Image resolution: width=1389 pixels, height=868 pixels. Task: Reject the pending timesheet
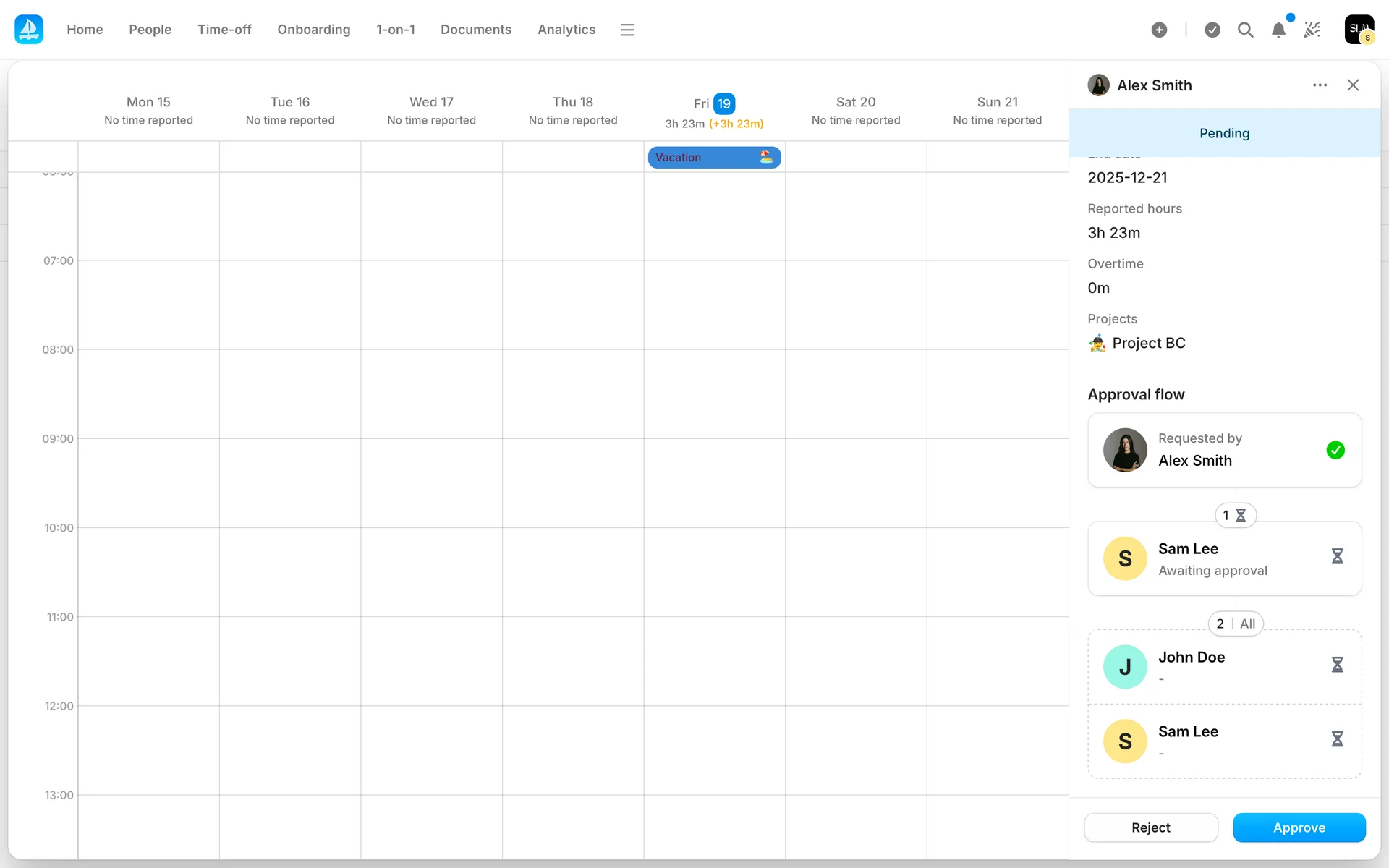click(1150, 827)
